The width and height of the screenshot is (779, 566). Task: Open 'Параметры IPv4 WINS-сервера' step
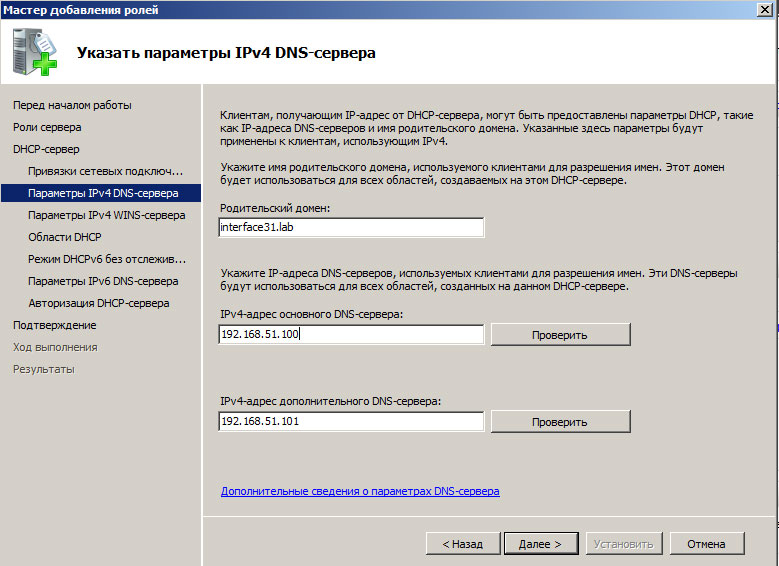(106, 215)
